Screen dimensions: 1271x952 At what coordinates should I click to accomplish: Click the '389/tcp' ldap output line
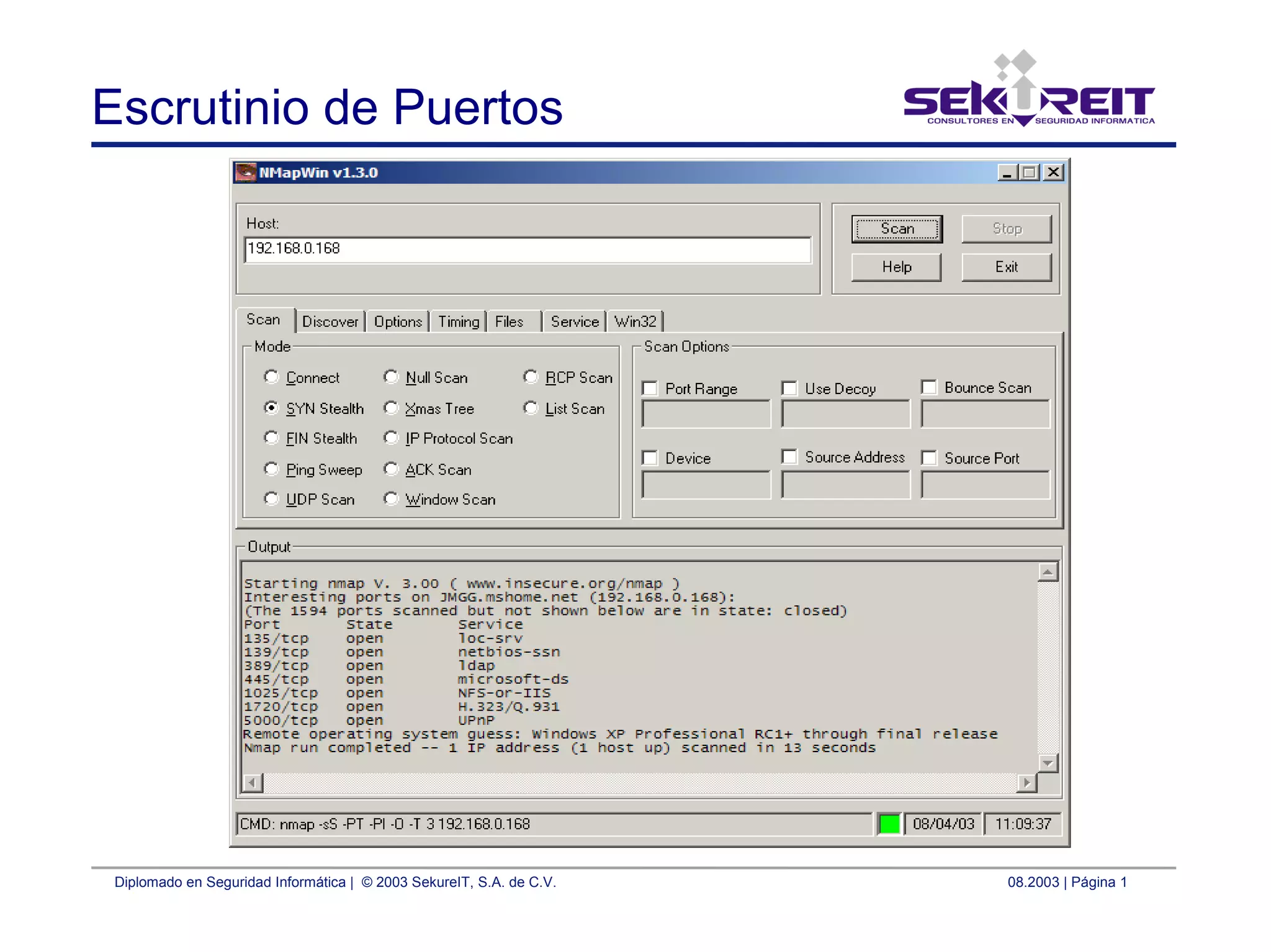tap(369, 666)
